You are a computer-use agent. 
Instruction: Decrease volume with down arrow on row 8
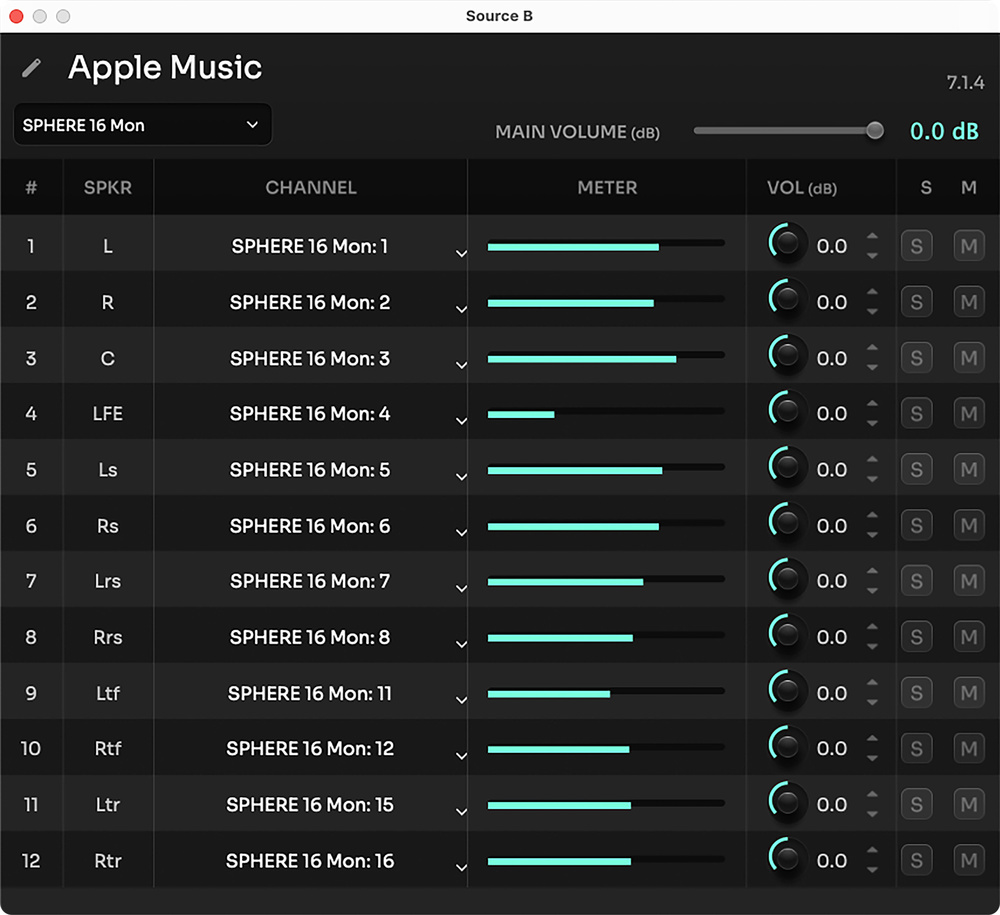[872, 646]
